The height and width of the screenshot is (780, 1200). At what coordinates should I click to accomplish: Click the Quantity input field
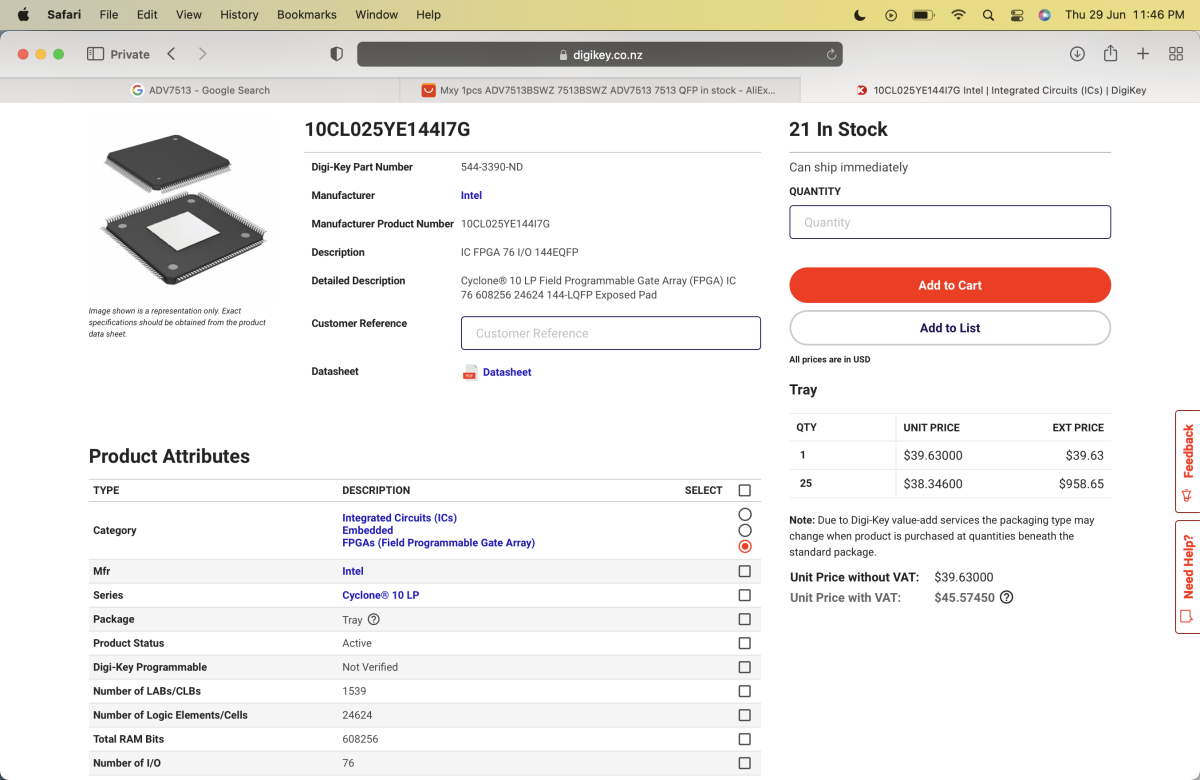click(x=950, y=222)
